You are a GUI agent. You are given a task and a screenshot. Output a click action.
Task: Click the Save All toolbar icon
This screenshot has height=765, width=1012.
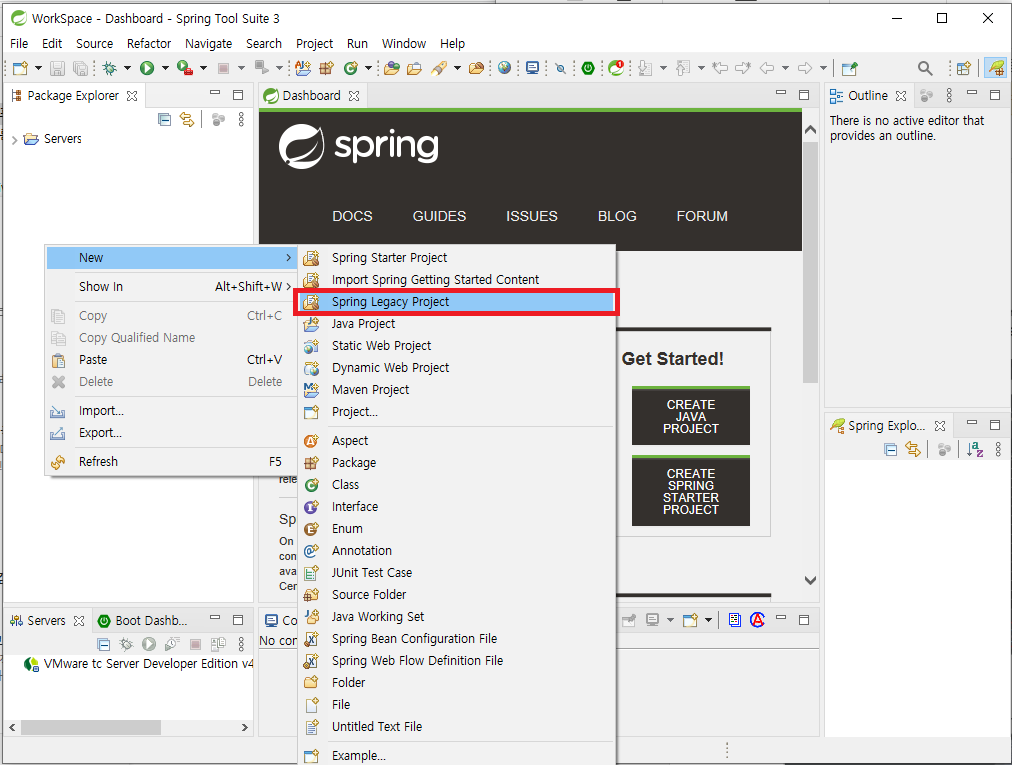point(80,68)
